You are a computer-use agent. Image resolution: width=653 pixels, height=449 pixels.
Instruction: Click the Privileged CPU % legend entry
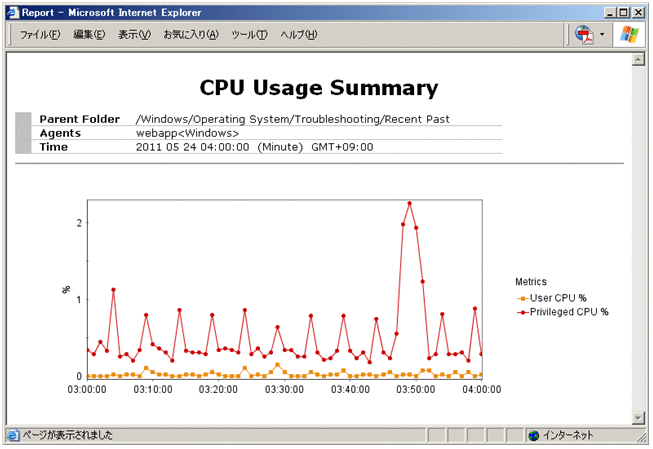tap(569, 312)
